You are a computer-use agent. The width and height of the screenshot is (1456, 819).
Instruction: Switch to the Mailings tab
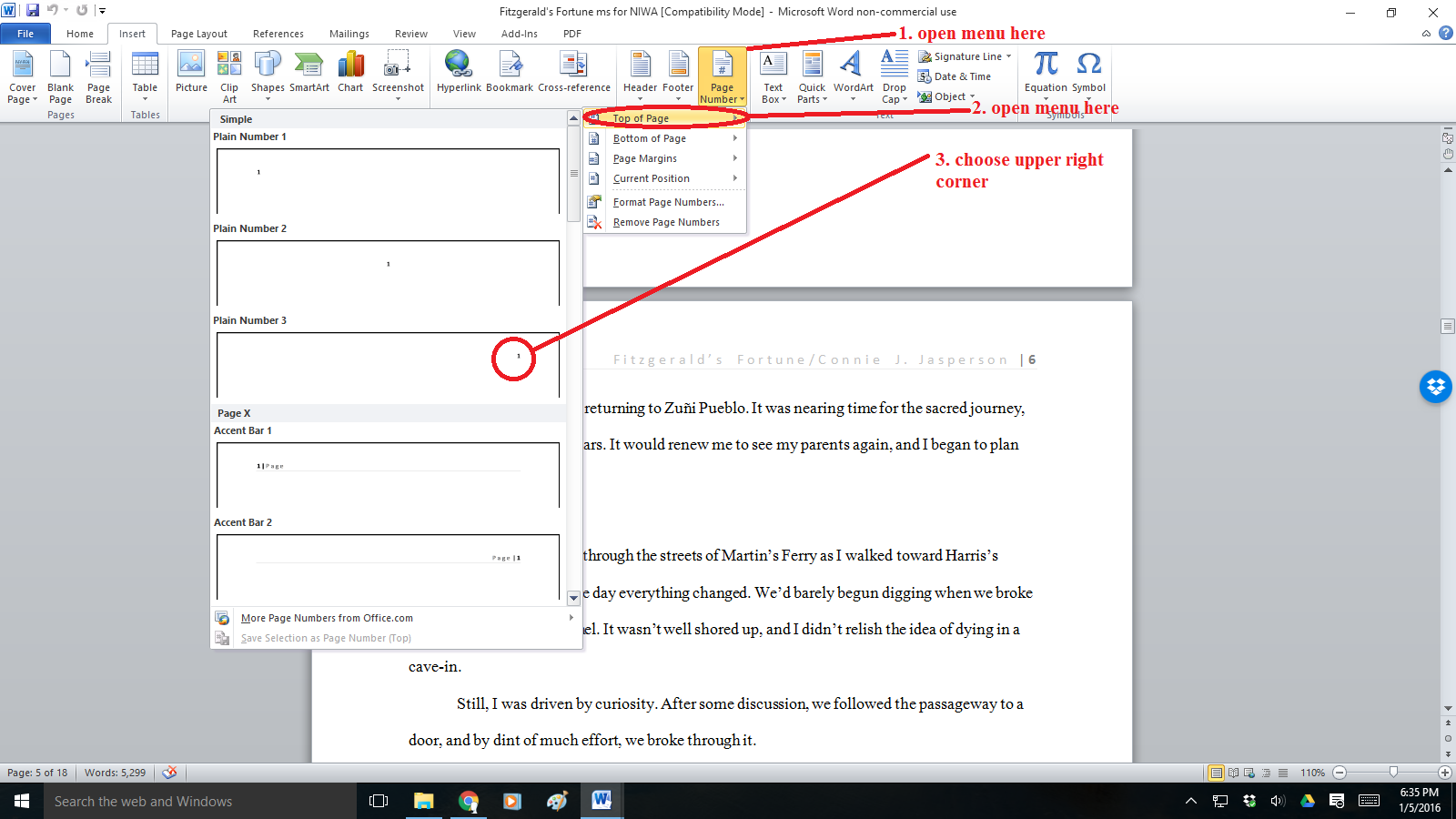point(349,34)
